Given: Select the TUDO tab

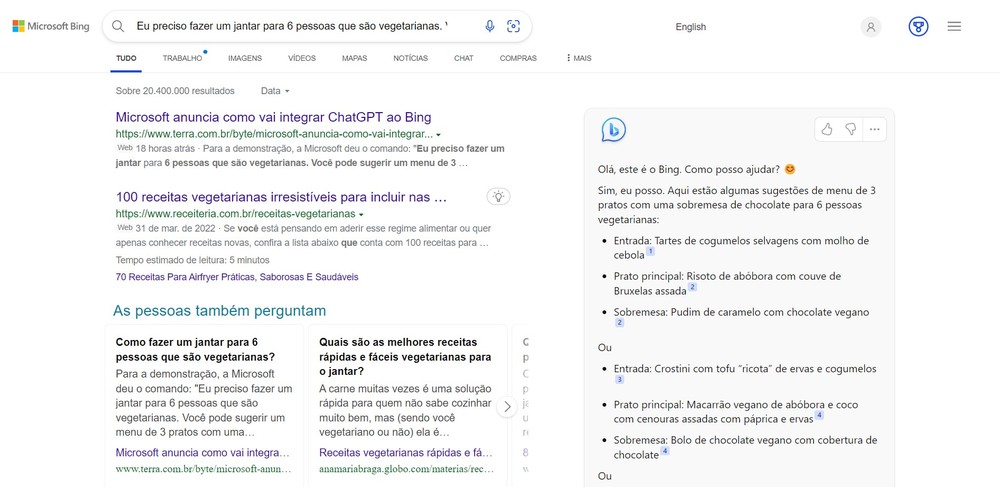Looking at the screenshot, I should pos(126,58).
